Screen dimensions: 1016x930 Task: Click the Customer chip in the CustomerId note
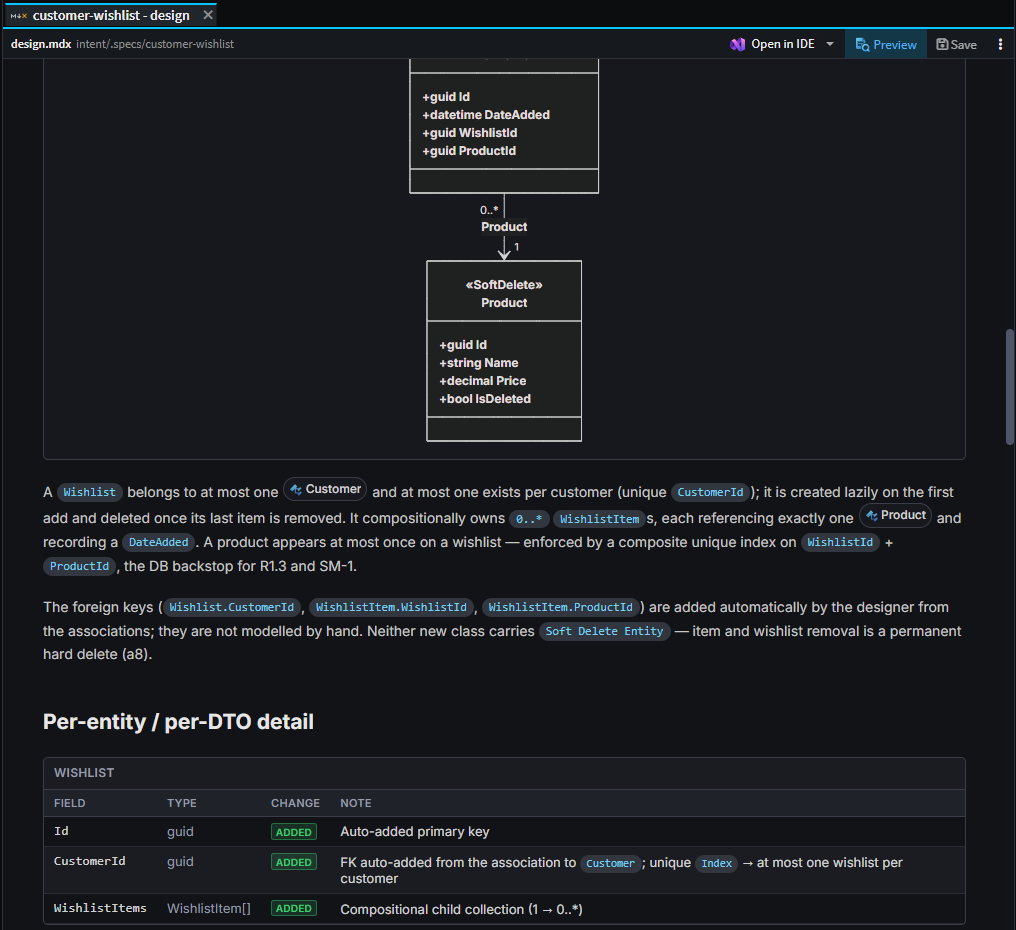pos(610,863)
